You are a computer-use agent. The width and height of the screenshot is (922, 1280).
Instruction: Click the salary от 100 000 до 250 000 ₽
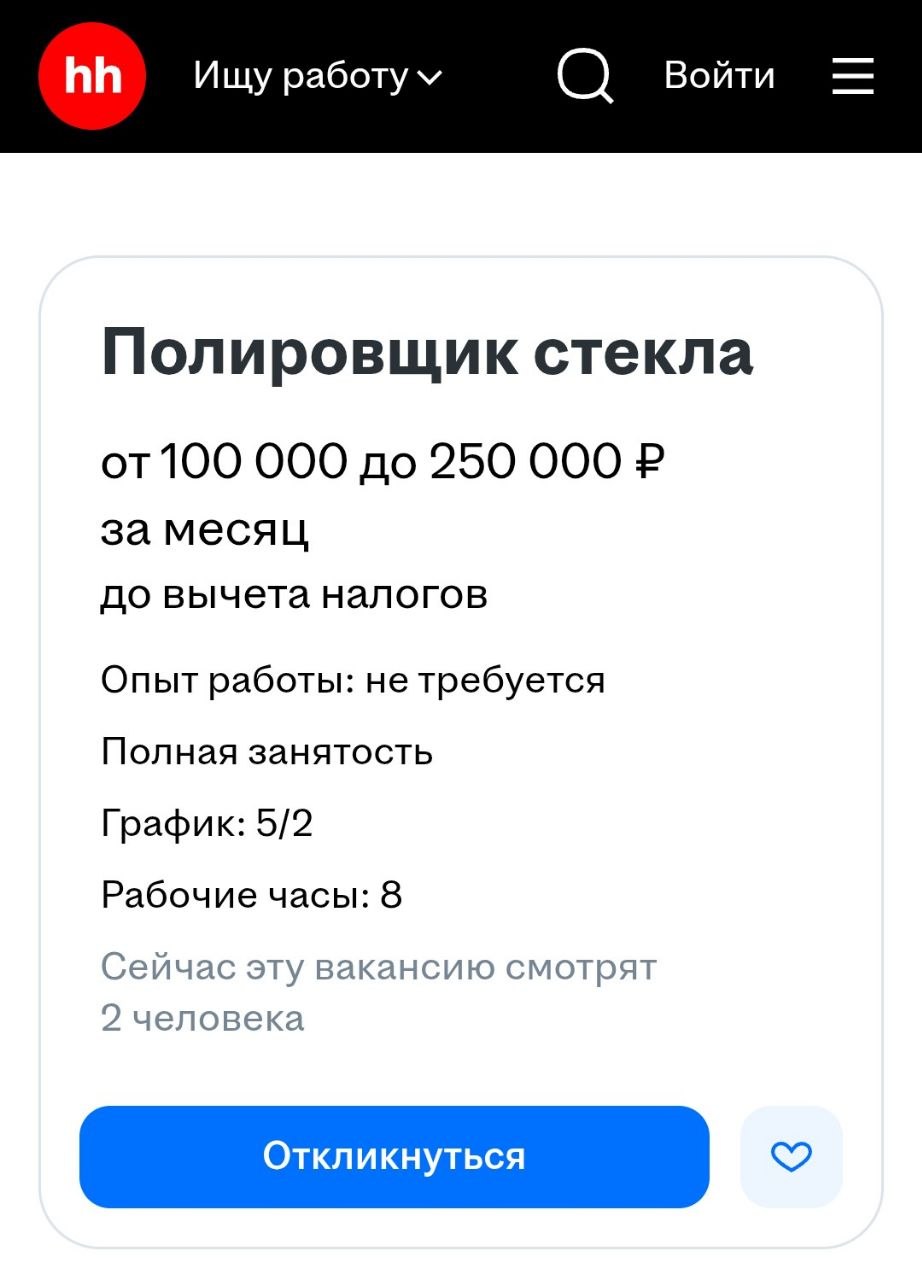(386, 462)
